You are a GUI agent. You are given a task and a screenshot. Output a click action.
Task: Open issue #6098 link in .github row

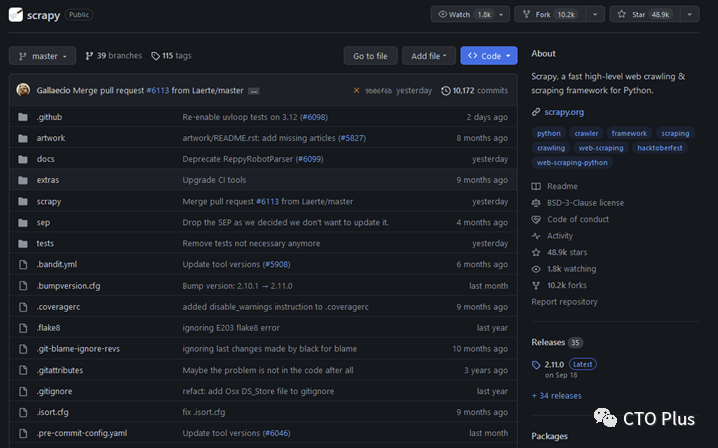pyautogui.click(x=314, y=117)
